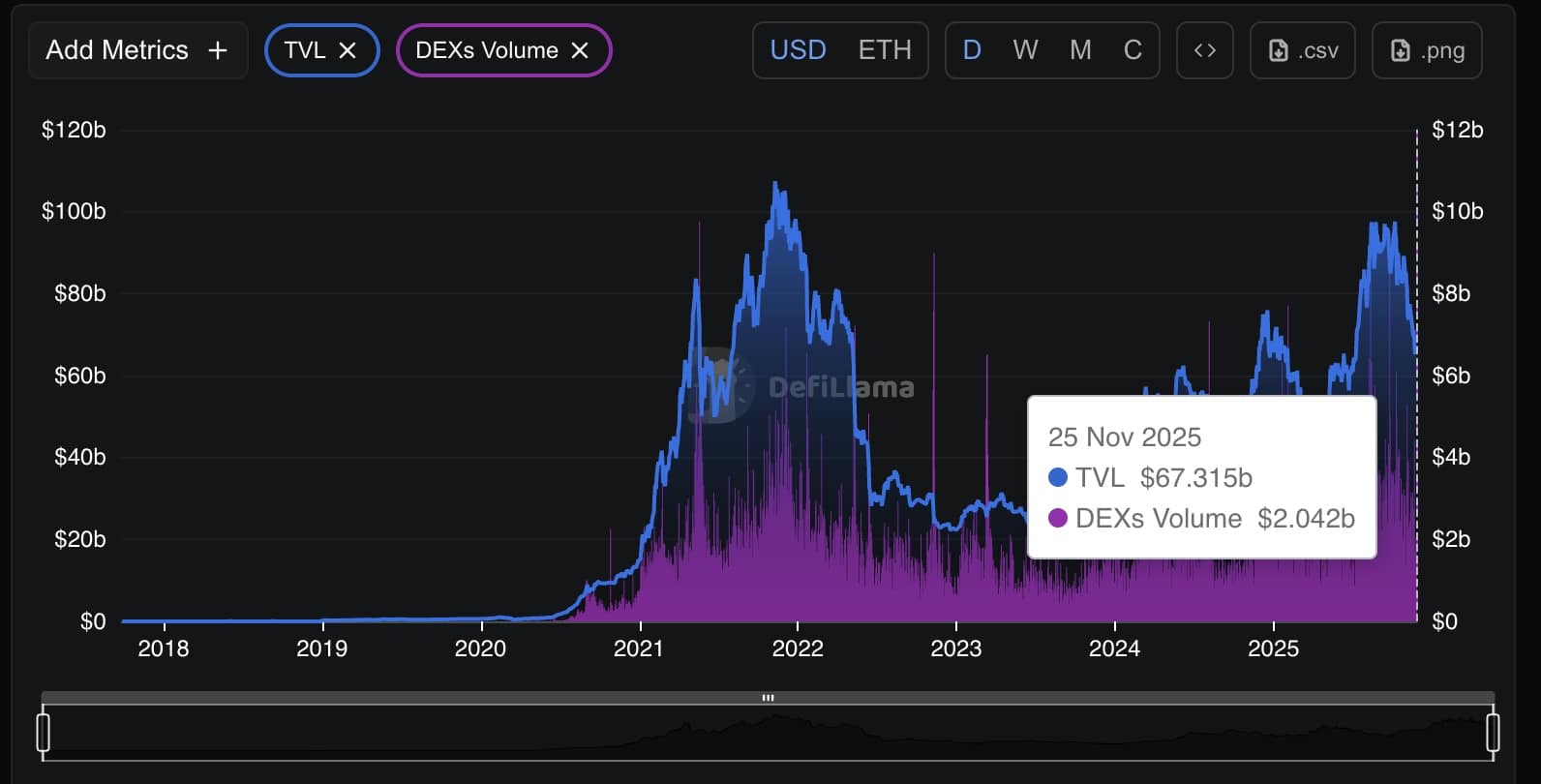The width and height of the screenshot is (1541, 784).
Task: Click the Add Metrics plus icon
Action: [x=221, y=49]
